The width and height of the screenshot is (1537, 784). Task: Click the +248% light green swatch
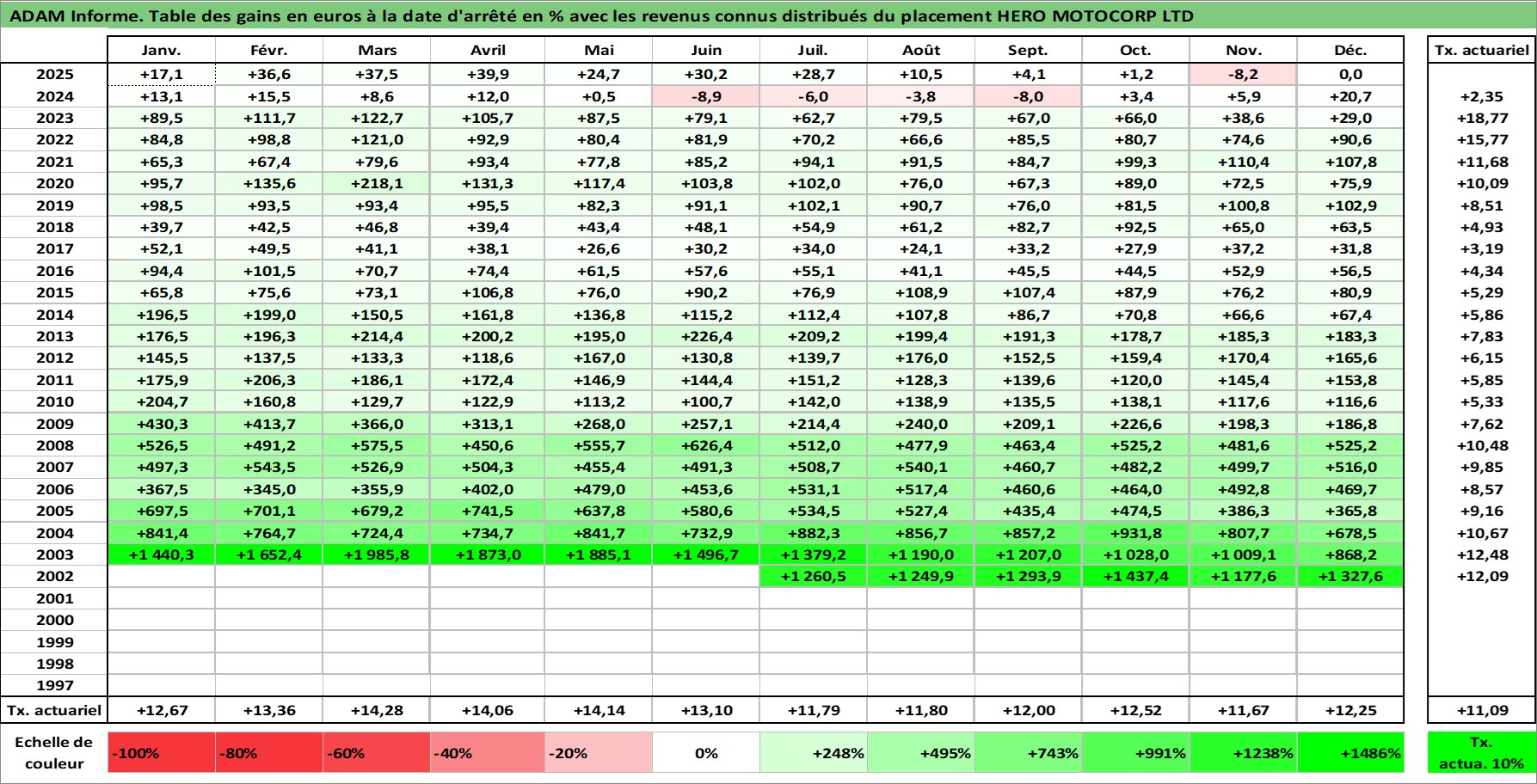[x=814, y=753]
